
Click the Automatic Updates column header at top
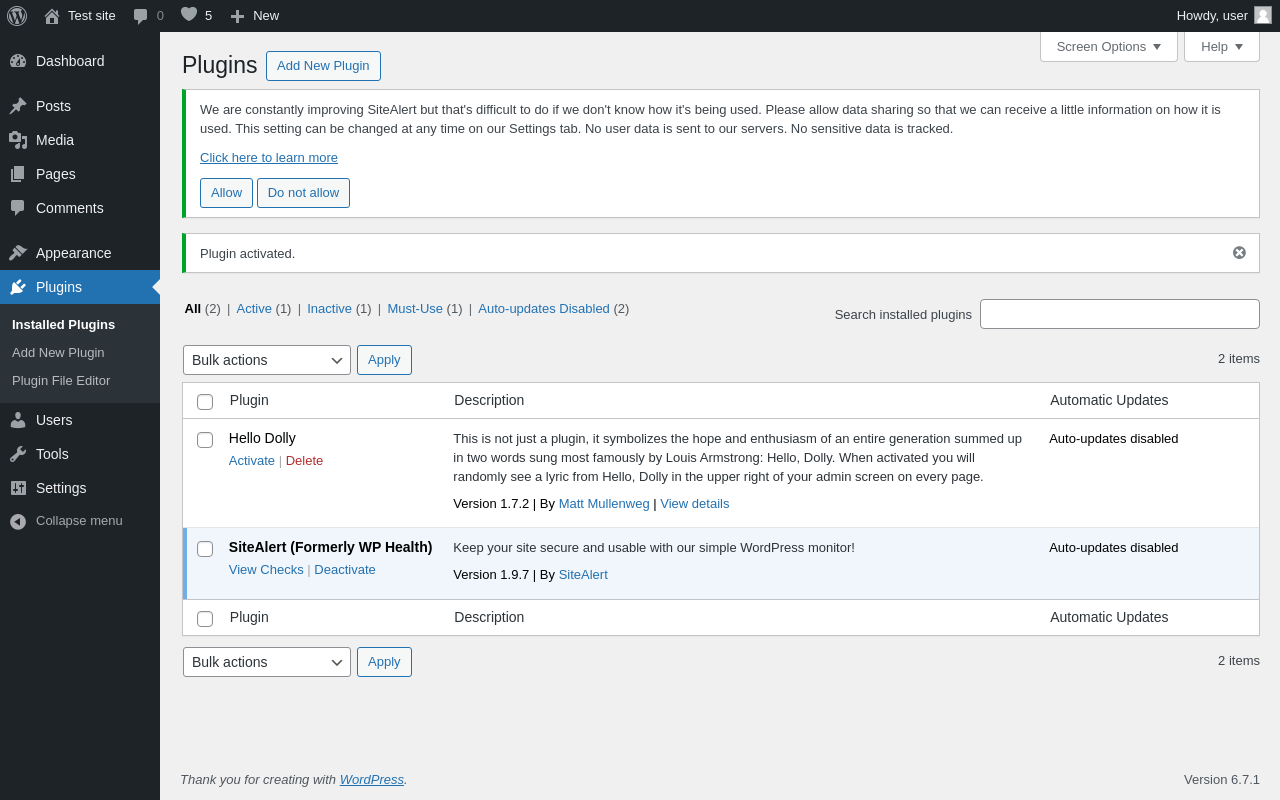point(1109,400)
